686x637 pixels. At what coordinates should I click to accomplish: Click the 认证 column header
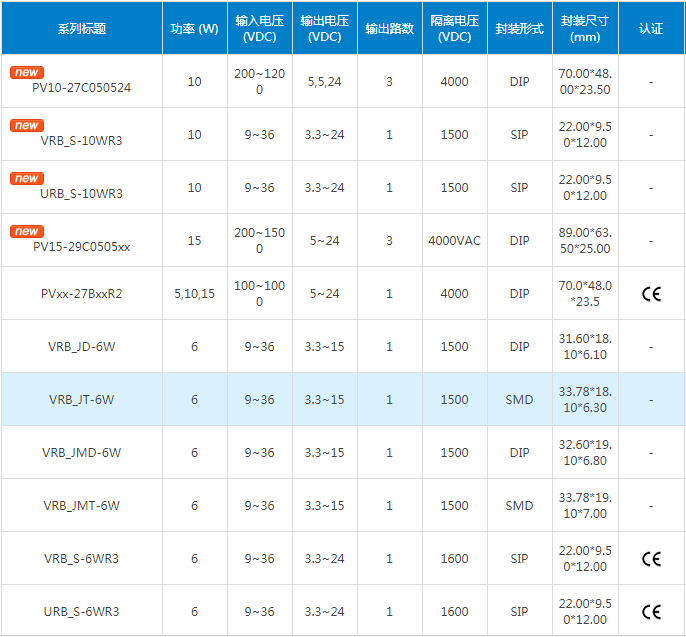[x=651, y=29]
